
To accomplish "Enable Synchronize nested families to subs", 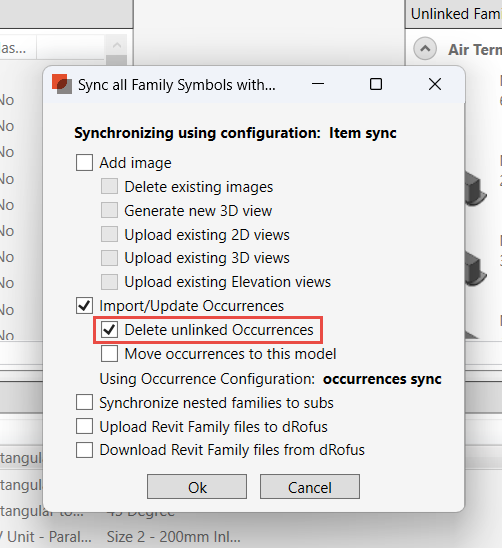I will pyautogui.click(x=84, y=402).
